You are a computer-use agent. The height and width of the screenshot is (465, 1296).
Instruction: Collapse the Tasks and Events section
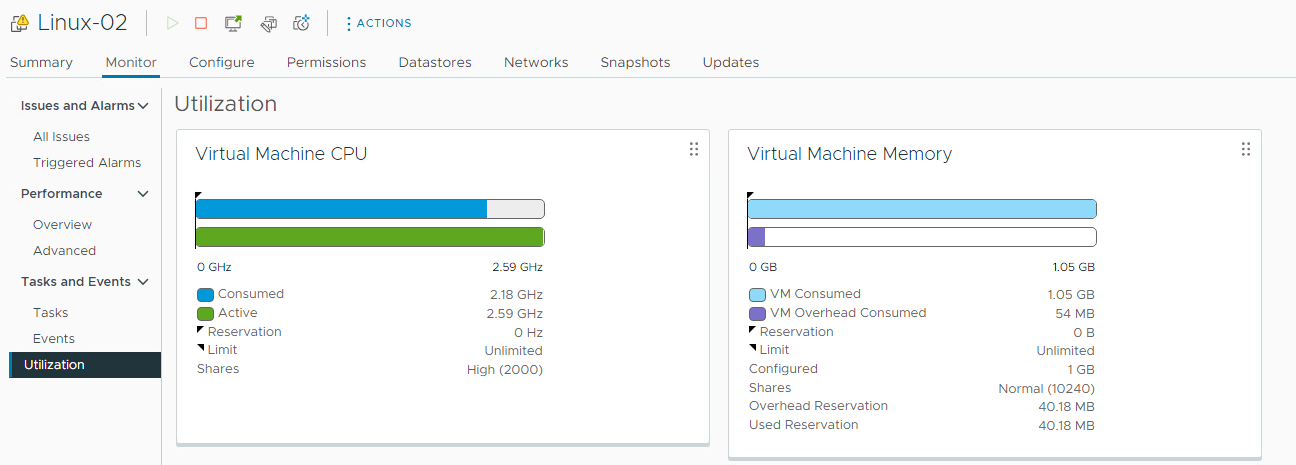[x=143, y=282]
